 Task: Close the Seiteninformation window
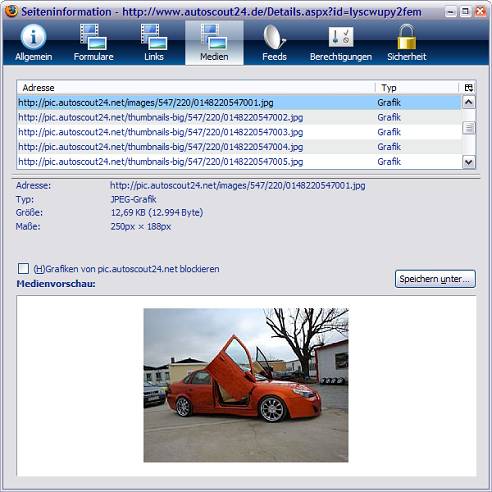click(480, 12)
